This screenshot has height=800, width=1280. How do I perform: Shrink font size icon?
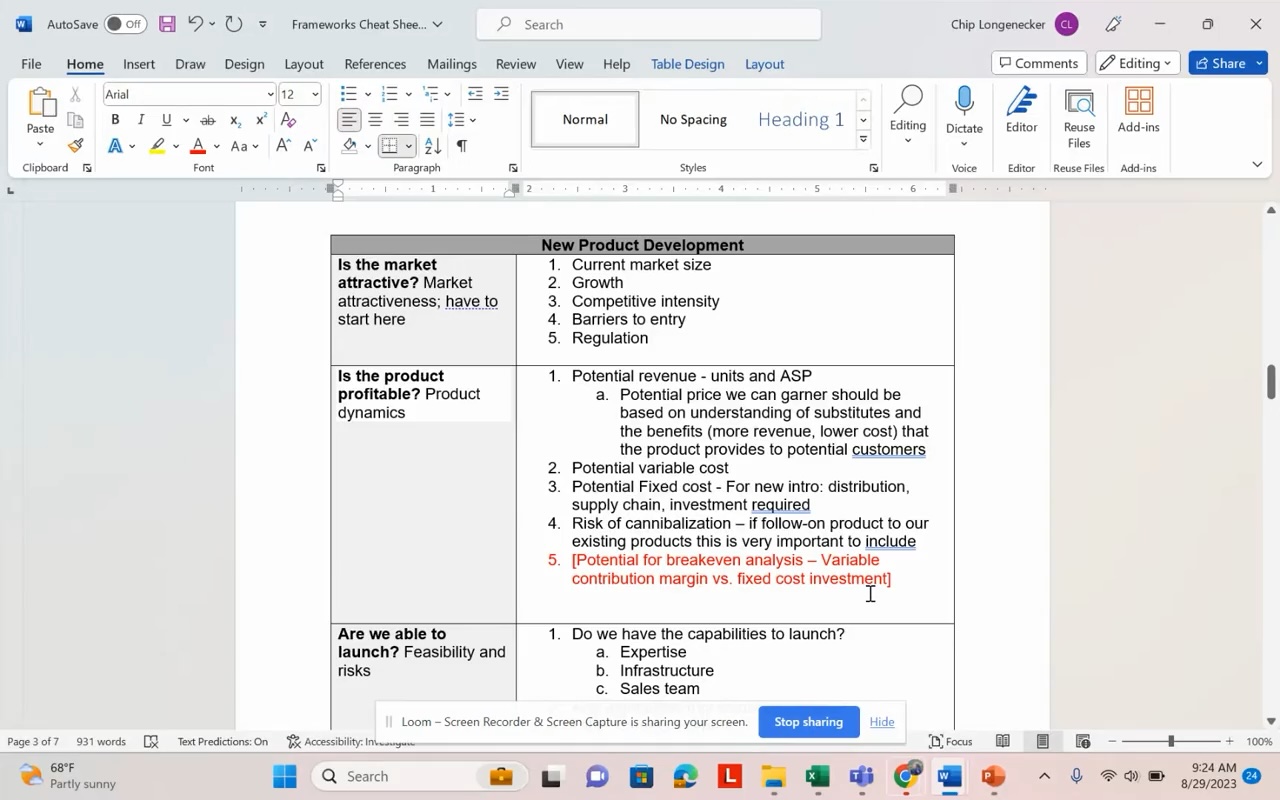pos(308,146)
